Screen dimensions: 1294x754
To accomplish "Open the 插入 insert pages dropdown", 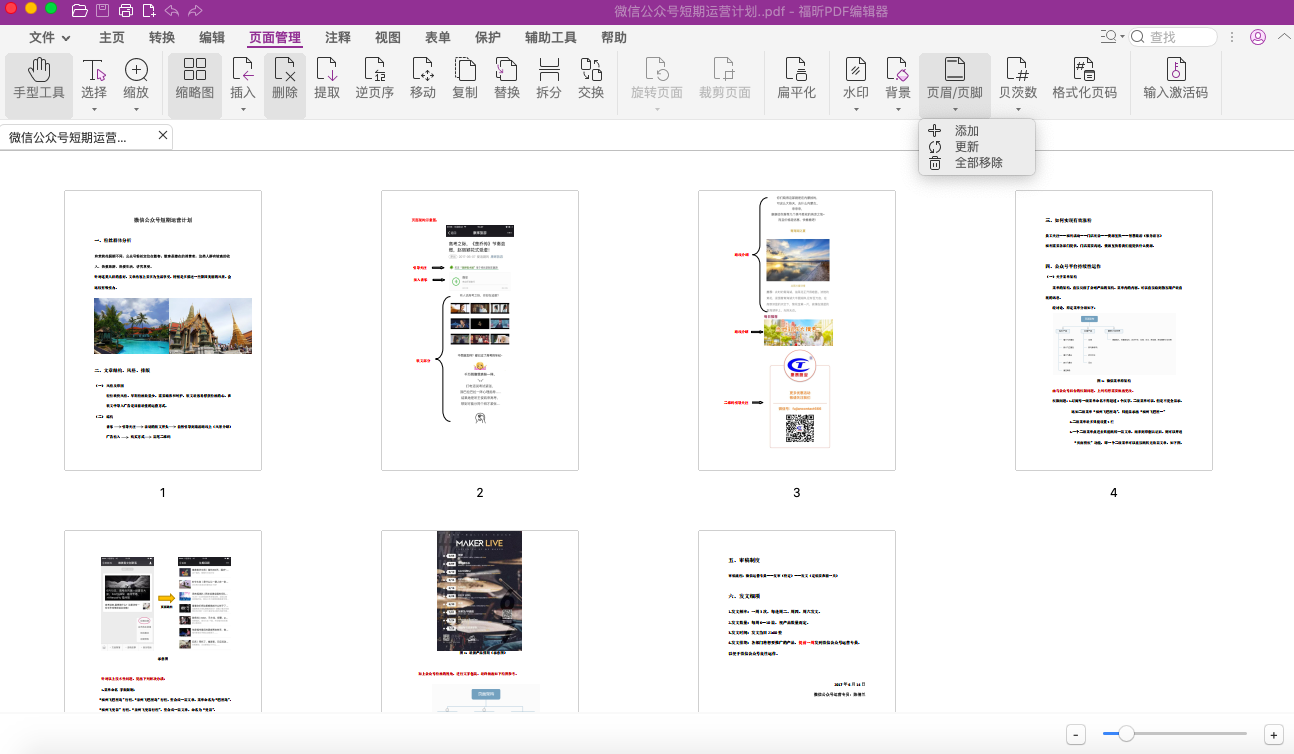I will coord(243,108).
